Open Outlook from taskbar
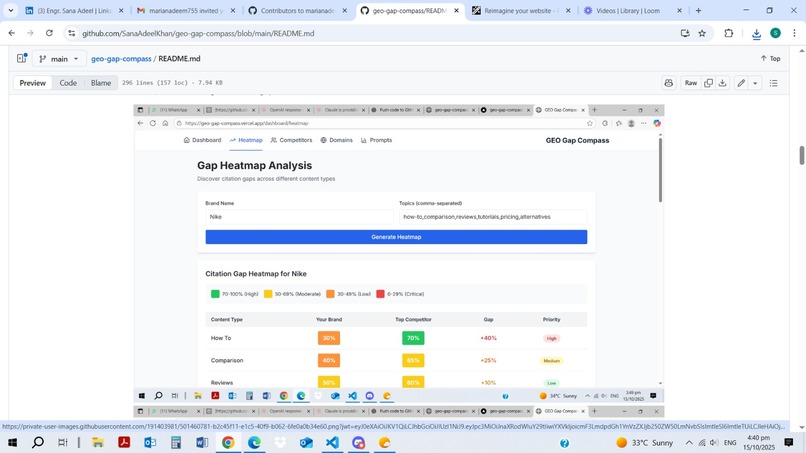 click(x=150, y=443)
